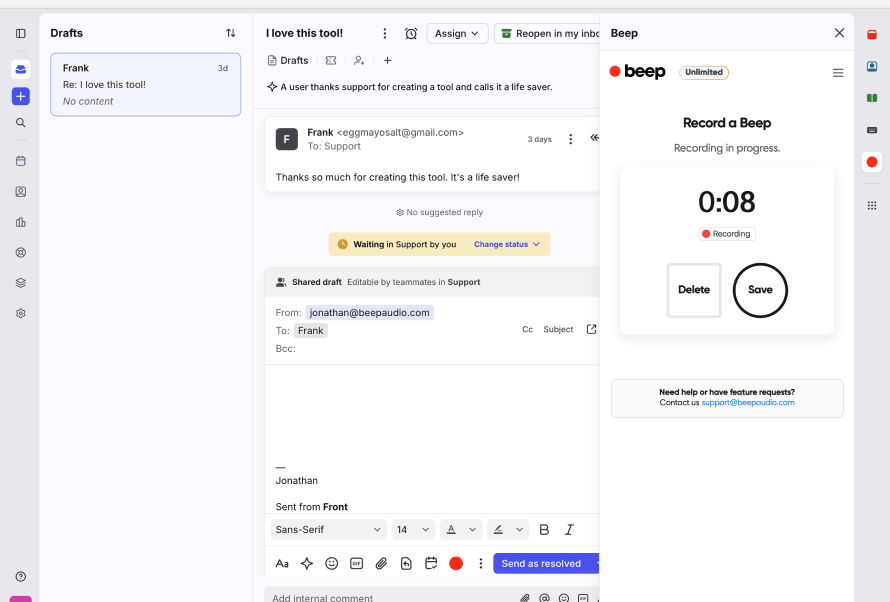Click Send as resolved
Viewport: 890px width, 602px height.
541,563
